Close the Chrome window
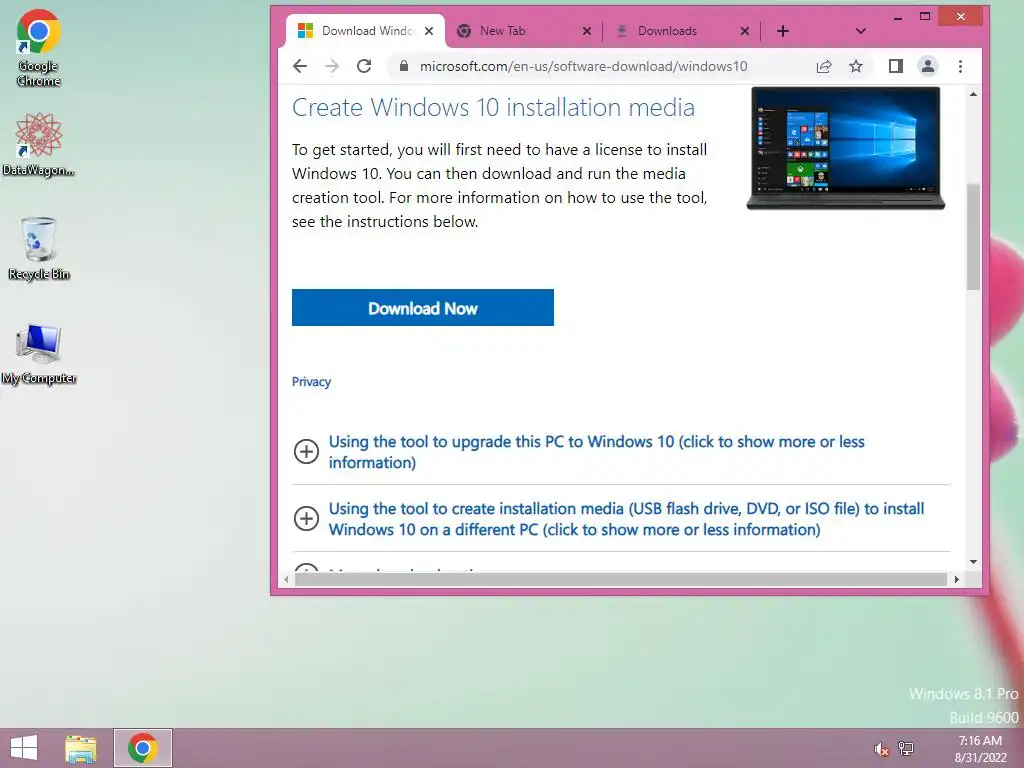The width and height of the screenshot is (1024, 768). (x=961, y=17)
